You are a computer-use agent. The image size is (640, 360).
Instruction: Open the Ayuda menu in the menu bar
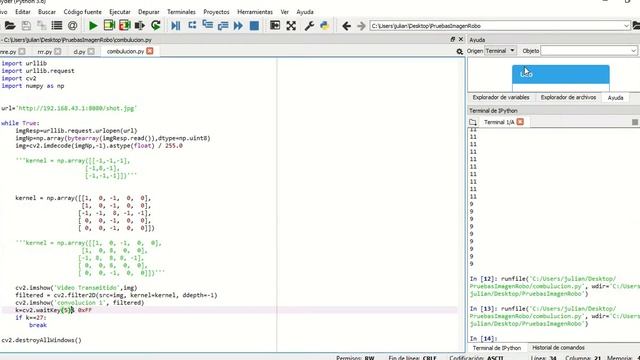305,12
